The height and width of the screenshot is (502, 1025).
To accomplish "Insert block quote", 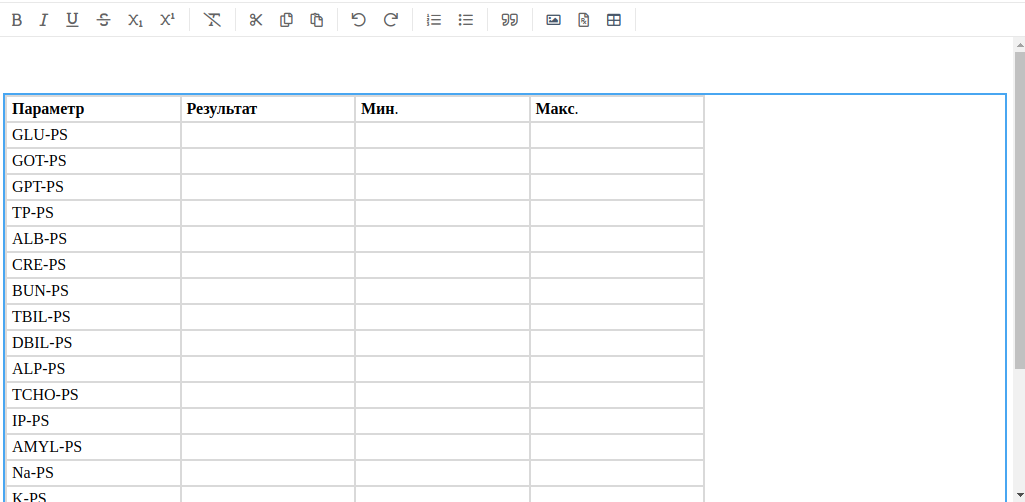I will [509, 20].
